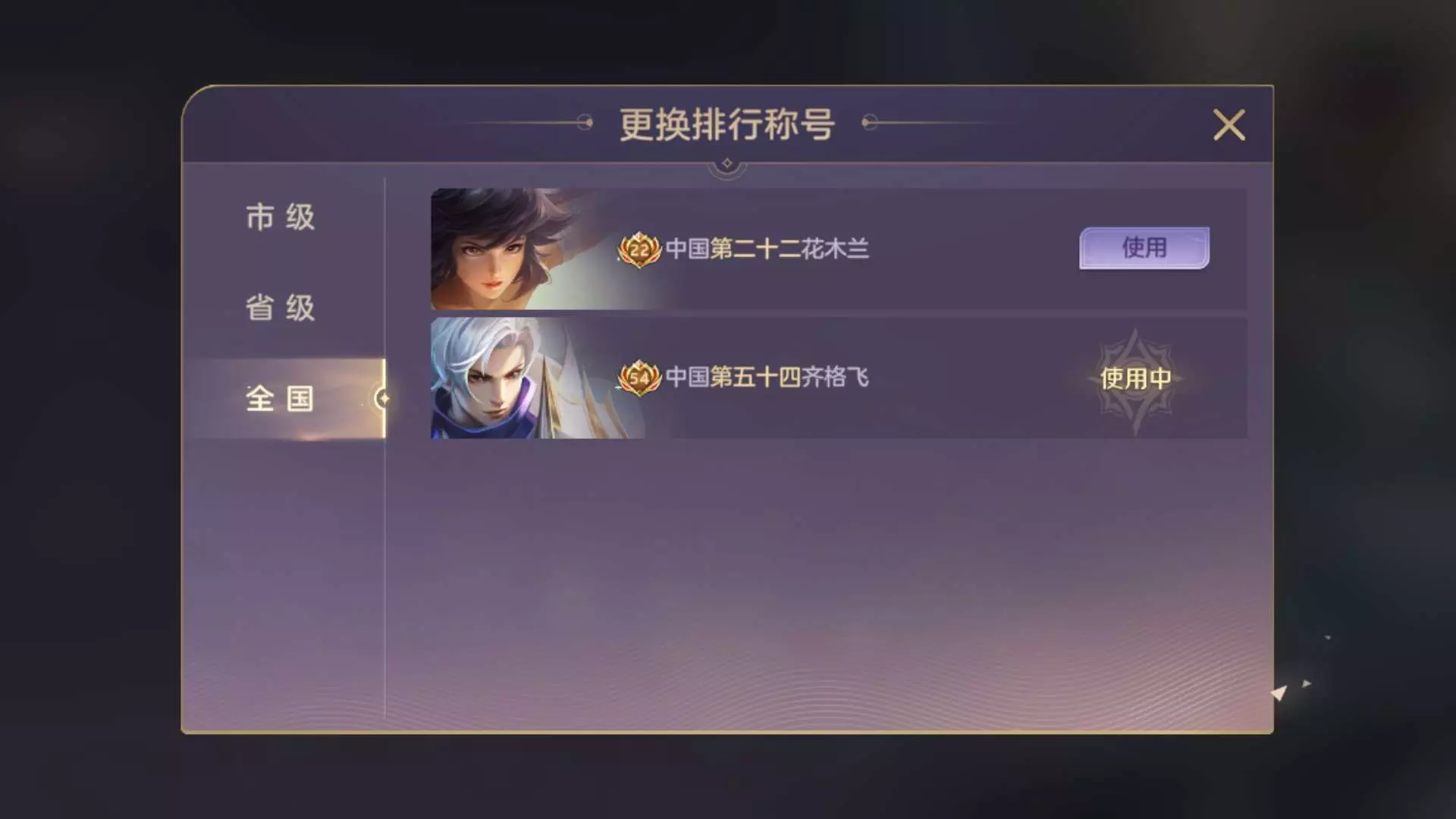Click the rank 54 gold badge icon

(x=640, y=378)
